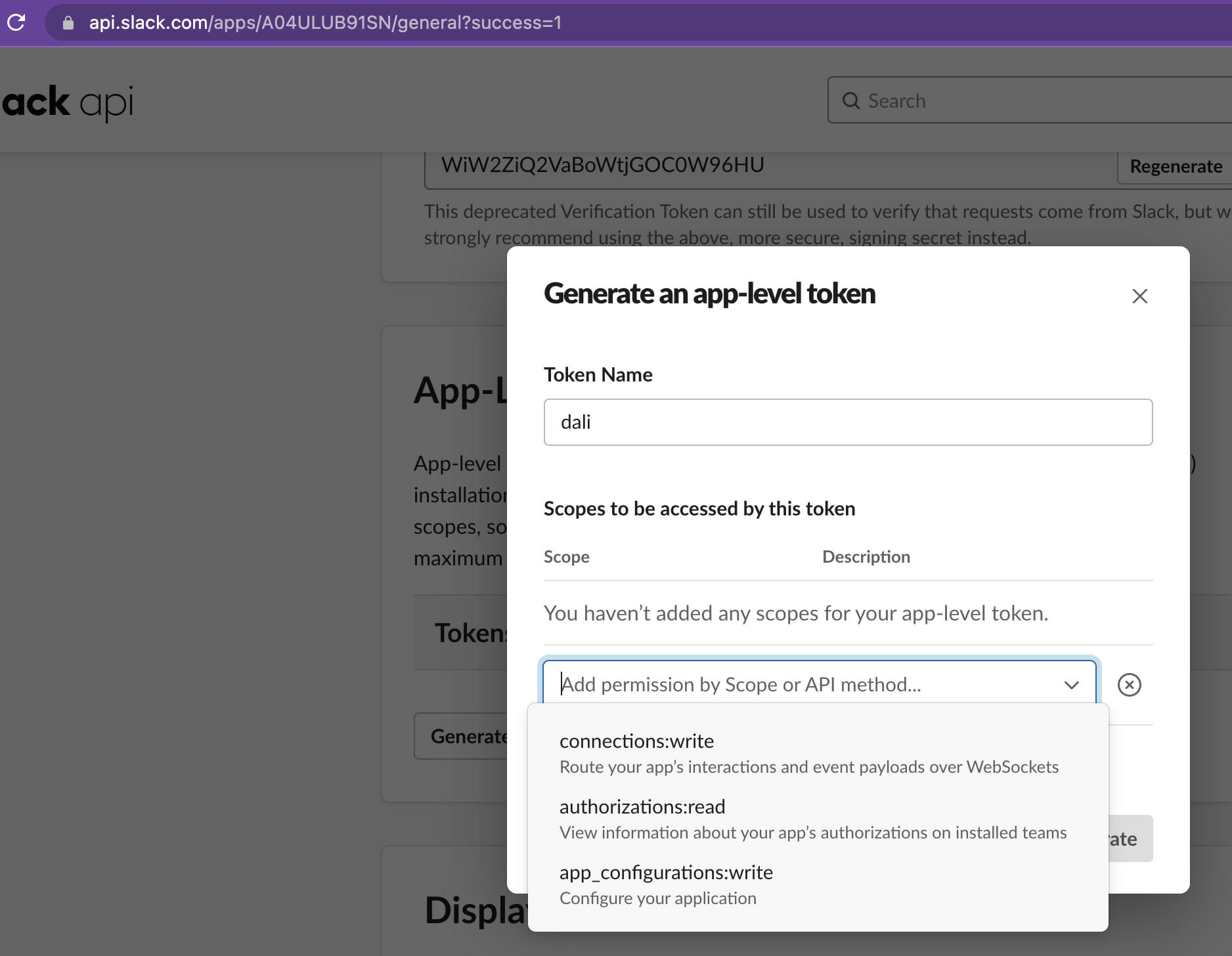Click the chevron arrow of scope dropdown
This screenshot has width=1232, height=956.
pyautogui.click(x=1072, y=685)
